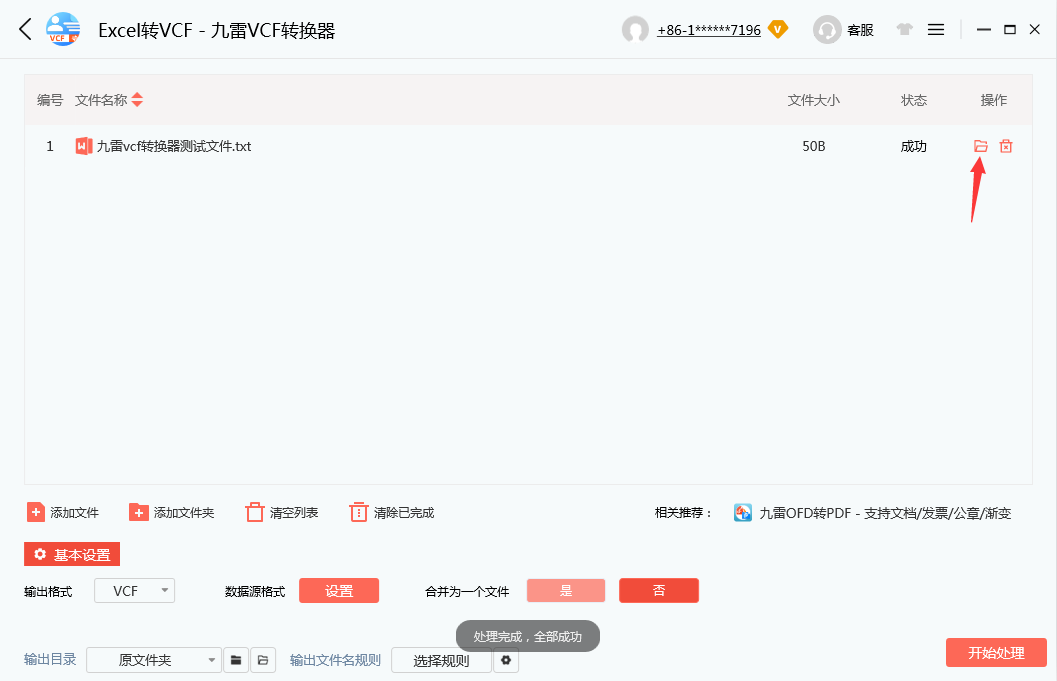Image resolution: width=1057 pixels, height=681 pixels.
Task: Open the hamburger main menu
Action: (936, 30)
